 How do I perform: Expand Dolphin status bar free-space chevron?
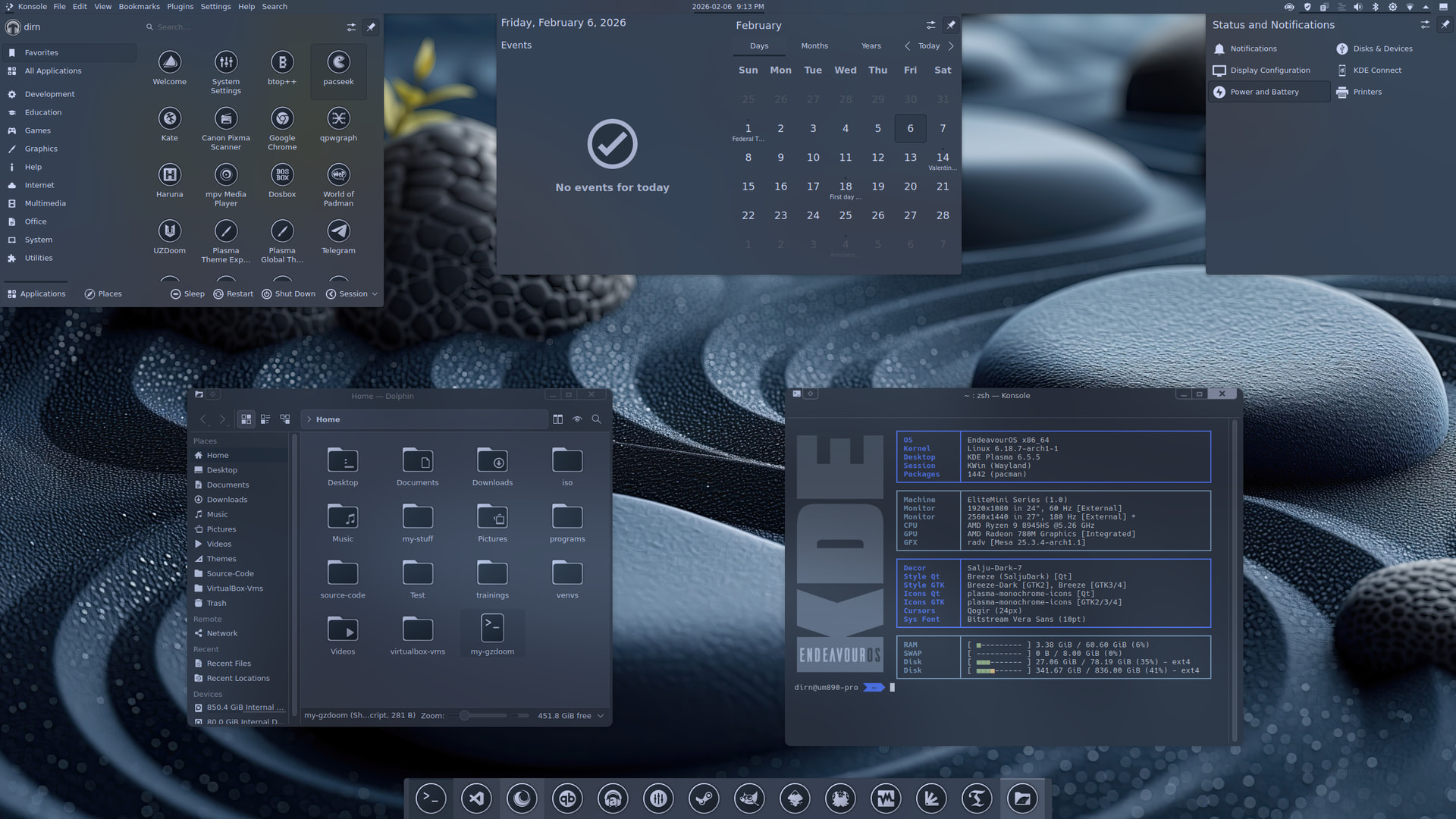[601, 716]
